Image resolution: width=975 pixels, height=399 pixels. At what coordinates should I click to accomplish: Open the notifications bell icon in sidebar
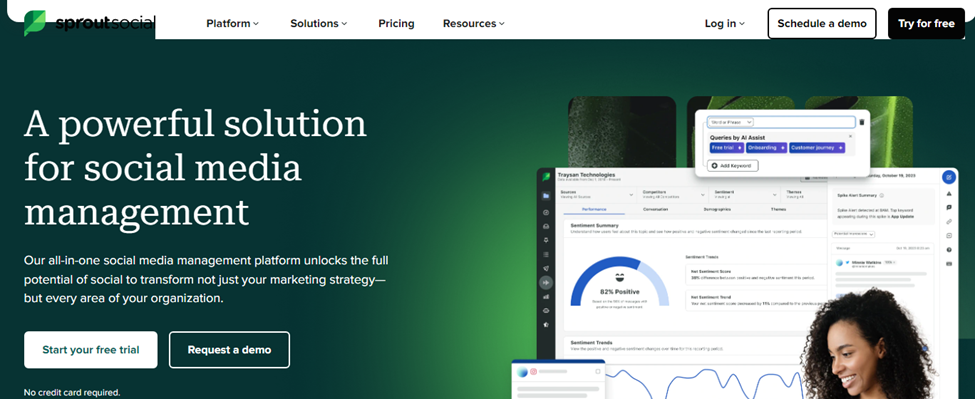pyautogui.click(x=546, y=240)
